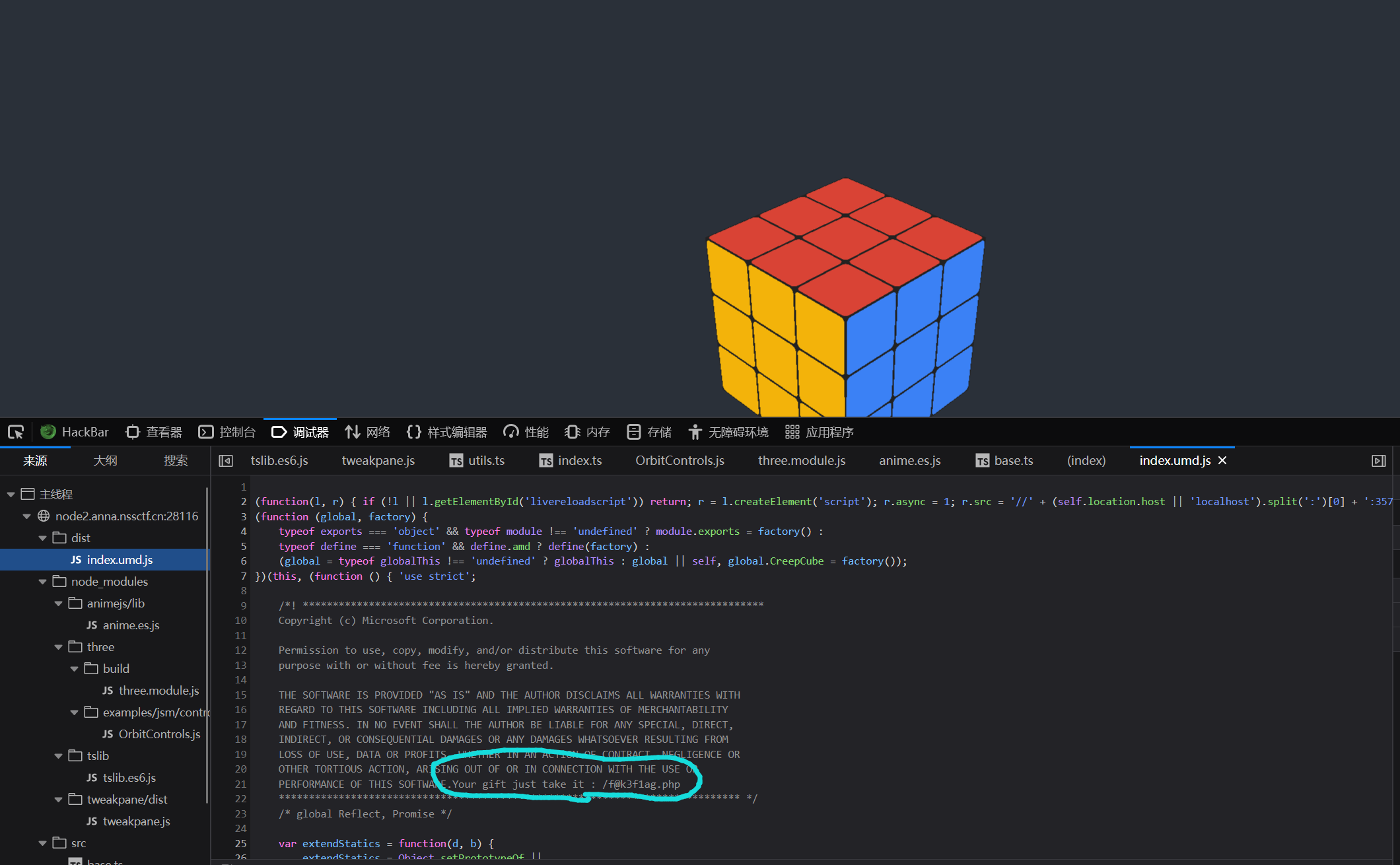Screen dimensions: 1400x865
Task: Switch to the three.module.js editor tab
Action: 801,461
